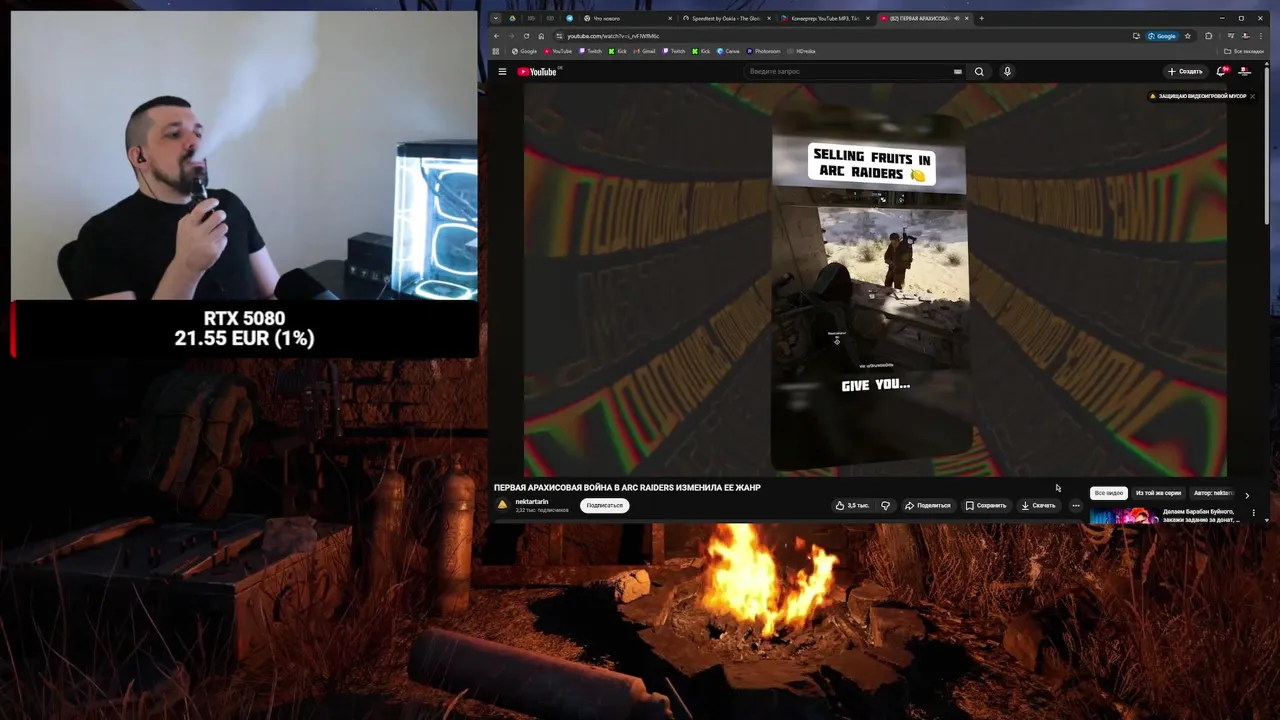Image resolution: width=1280 pixels, height=720 pixels.
Task: Open the browser home page button
Action: pyautogui.click(x=541, y=36)
